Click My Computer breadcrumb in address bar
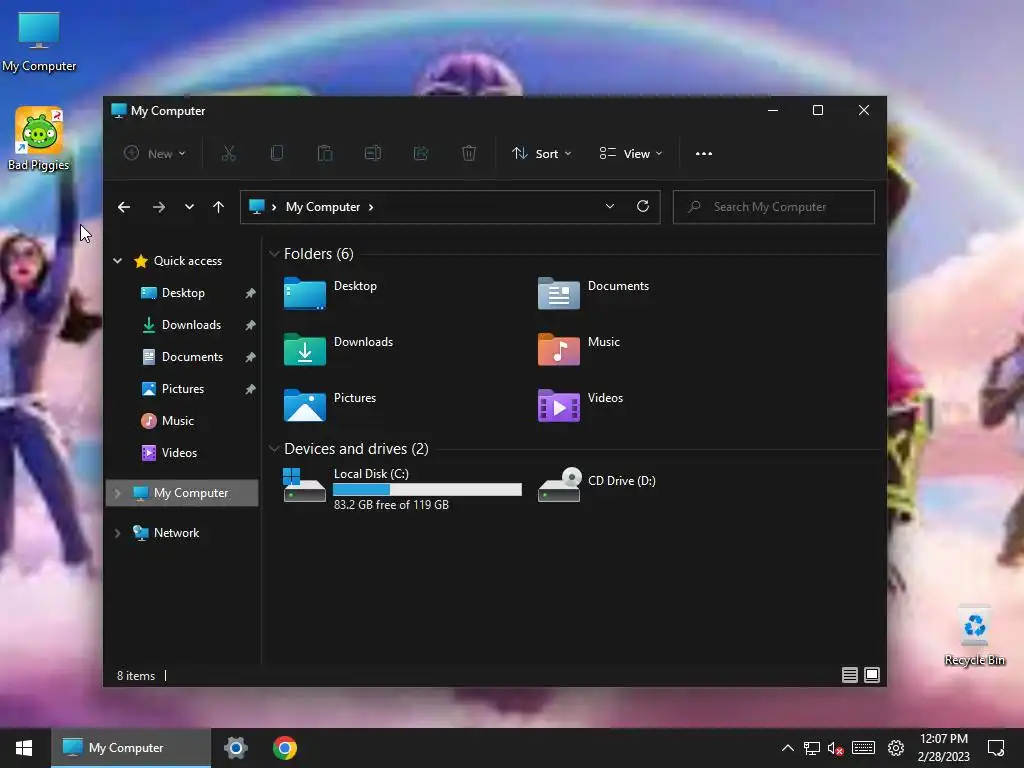 click(323, 207)
